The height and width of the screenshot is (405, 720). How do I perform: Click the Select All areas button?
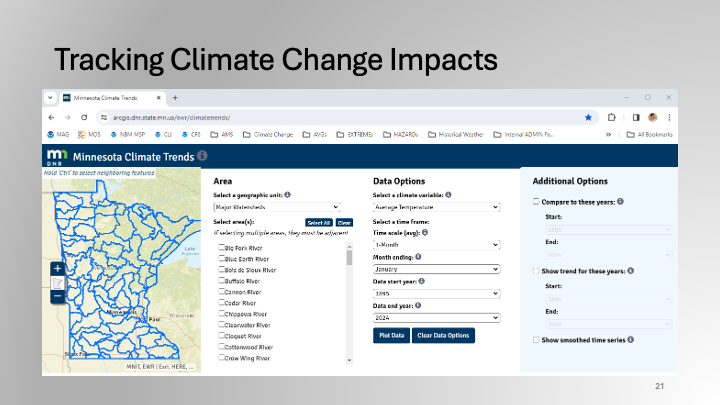319,223
